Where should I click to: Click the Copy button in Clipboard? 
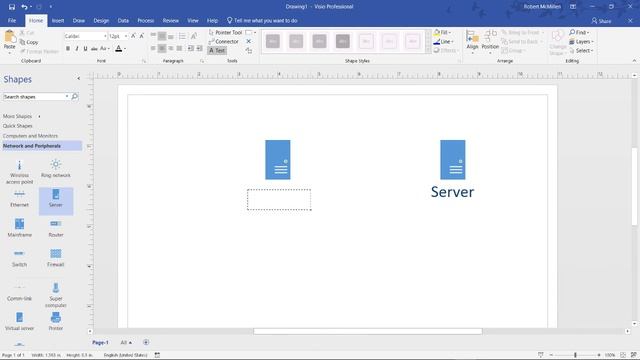click(x=29, y=42)
